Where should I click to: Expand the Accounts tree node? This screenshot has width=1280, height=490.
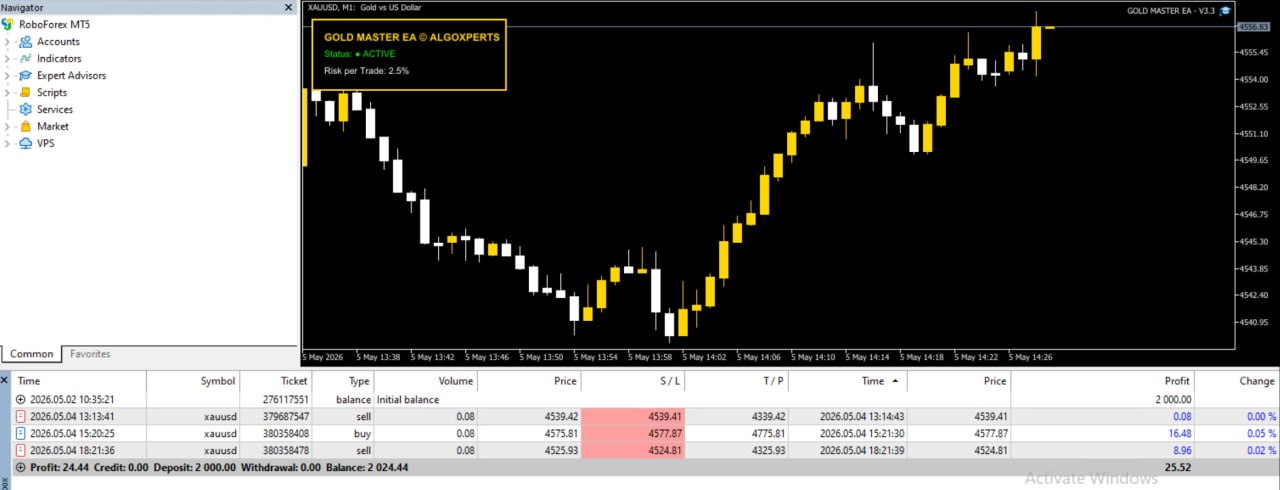(x=8, y=42)
